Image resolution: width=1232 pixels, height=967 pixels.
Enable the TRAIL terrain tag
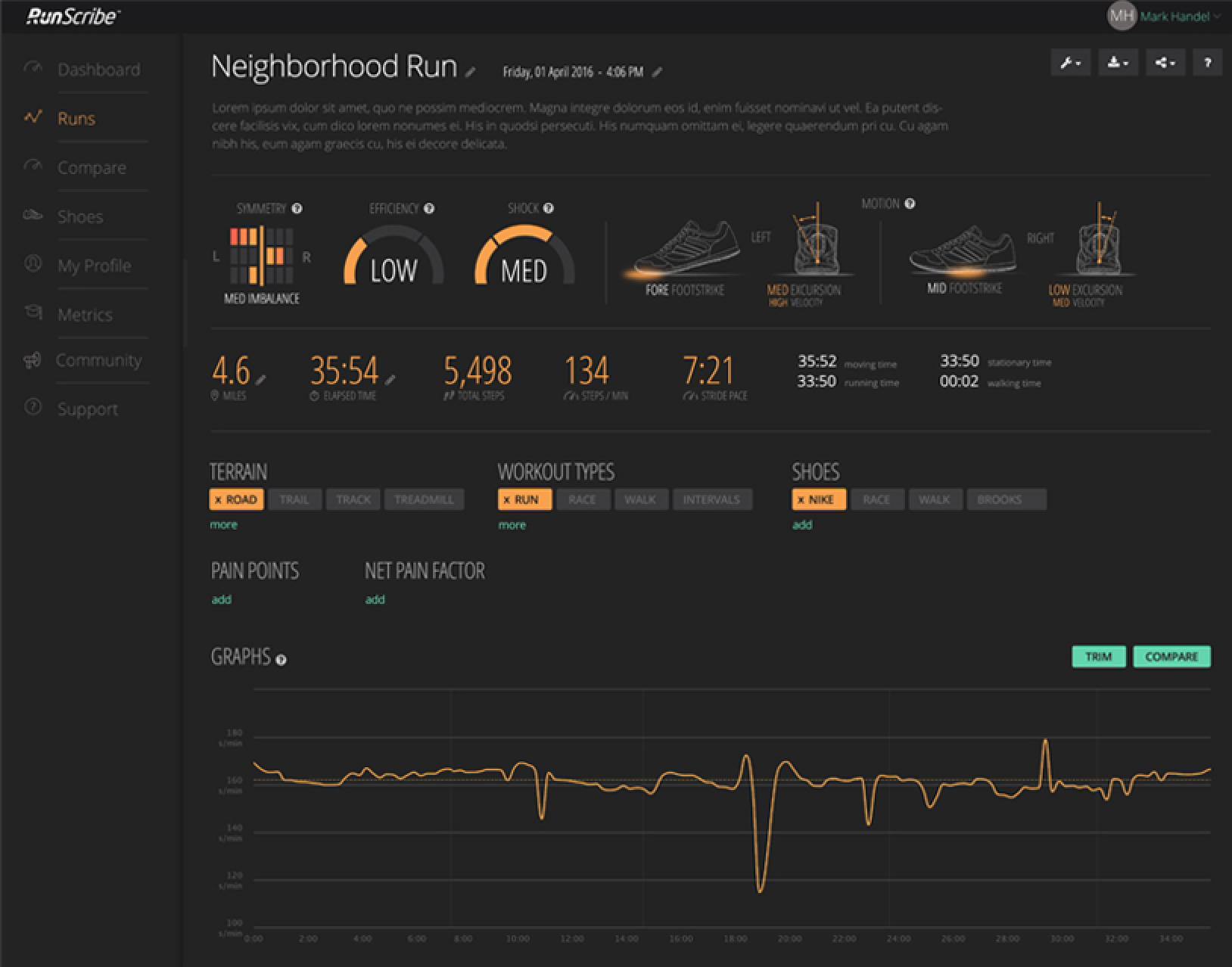pos(294,499)
